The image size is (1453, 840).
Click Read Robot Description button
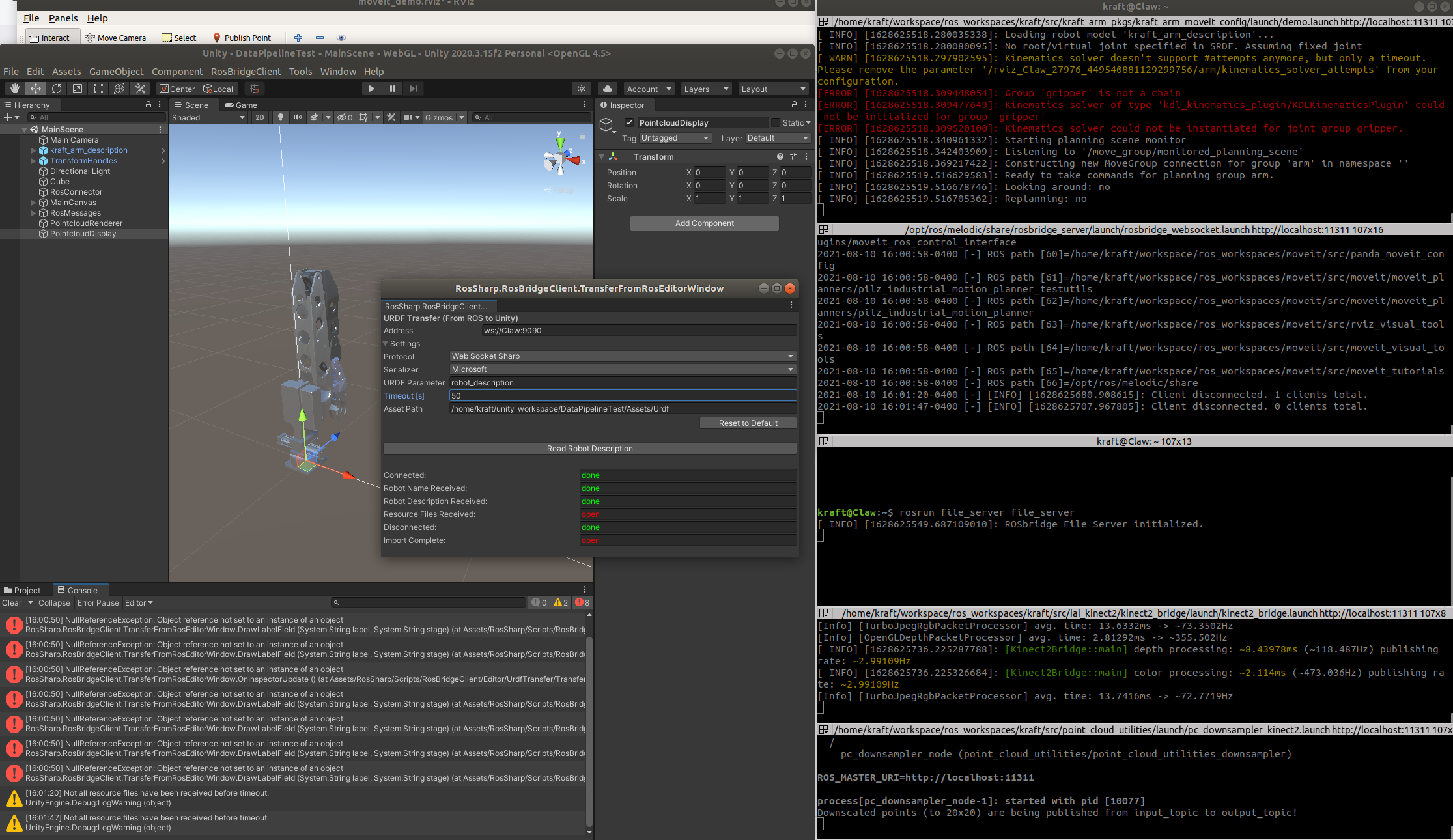pyautogui.click(x=589, y=448)
